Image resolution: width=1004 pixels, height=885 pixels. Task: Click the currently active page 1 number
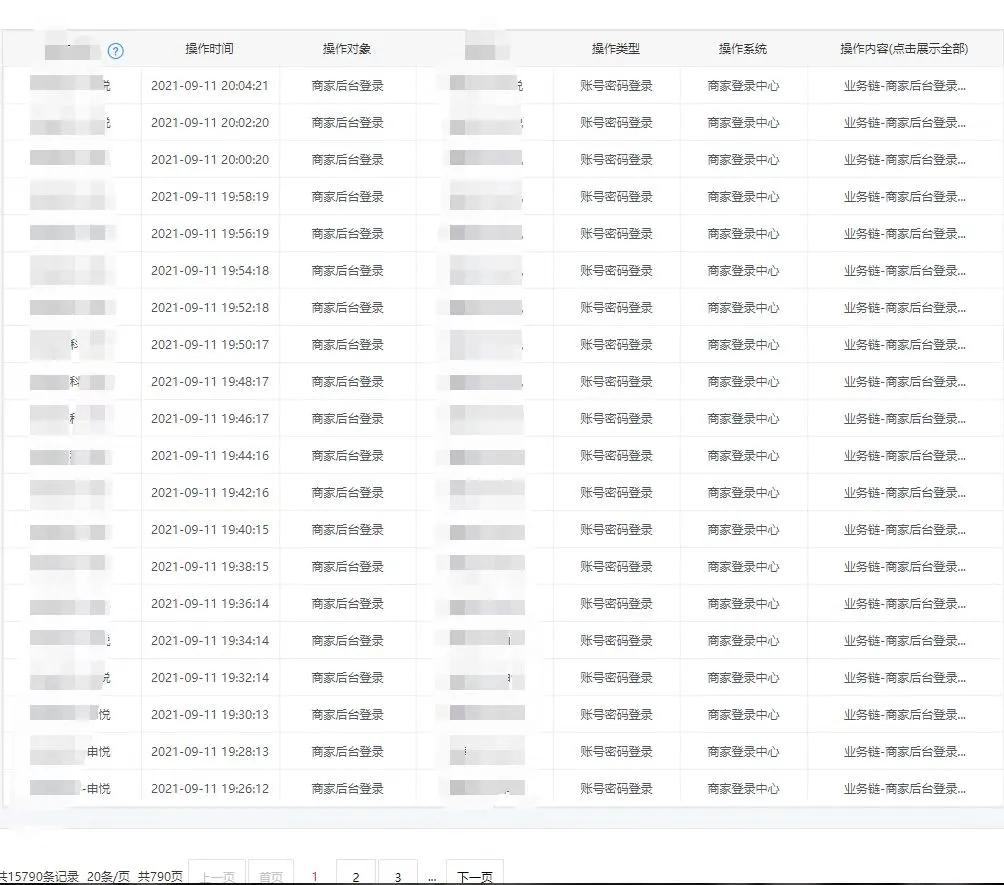(x=315, y=874)
